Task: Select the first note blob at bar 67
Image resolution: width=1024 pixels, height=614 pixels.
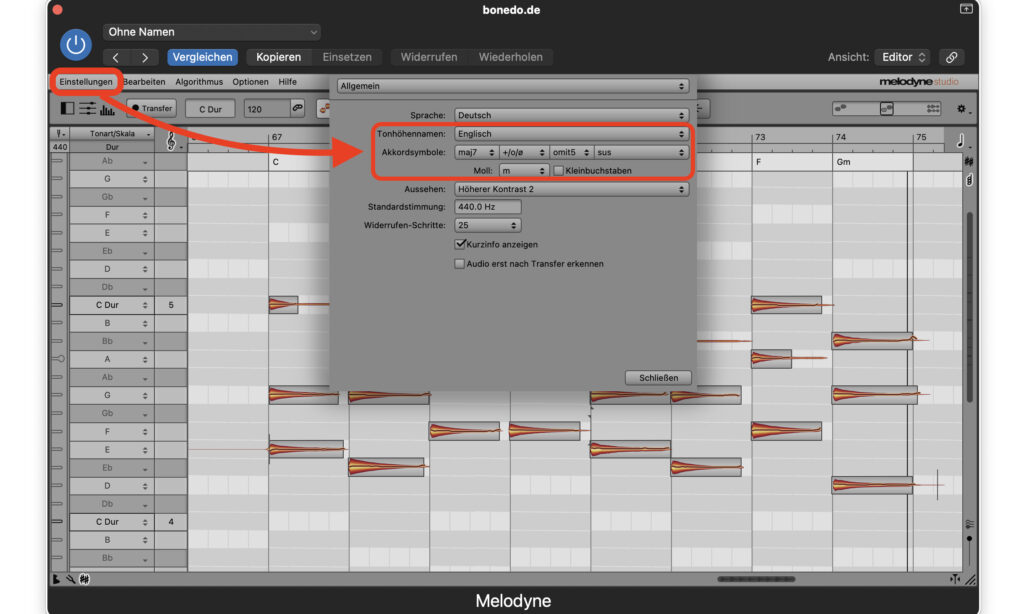Action: point(283,304)
